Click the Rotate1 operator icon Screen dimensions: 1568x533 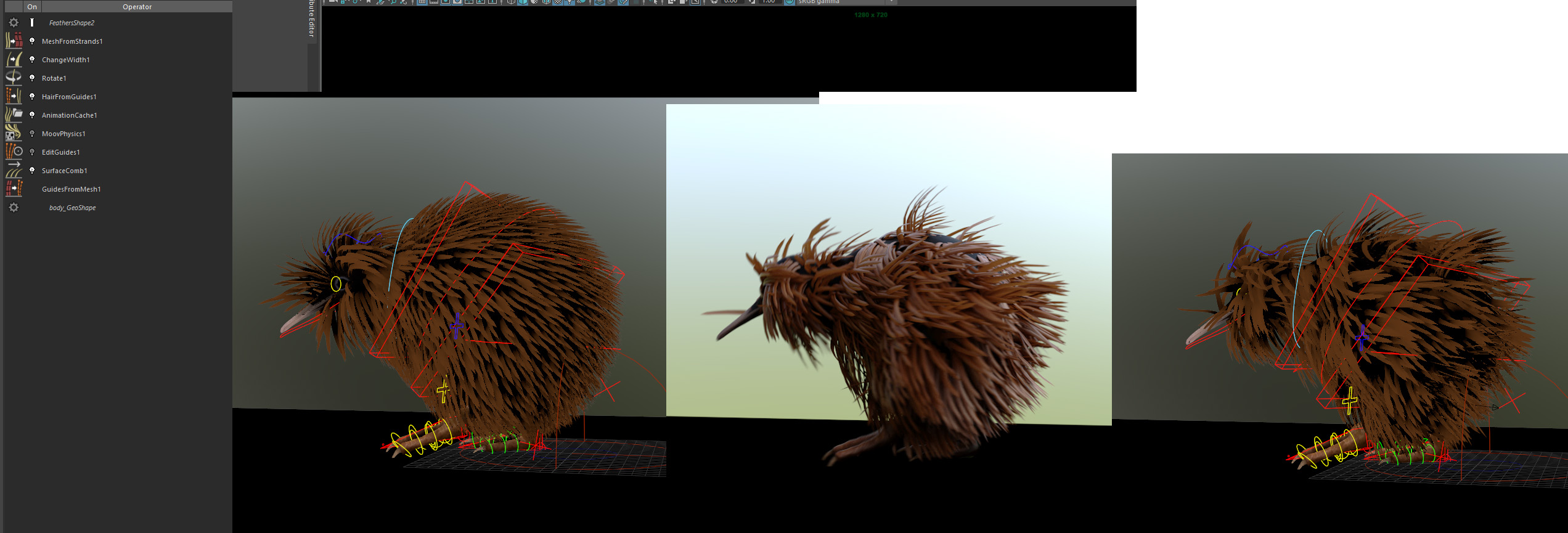[14, 78]
